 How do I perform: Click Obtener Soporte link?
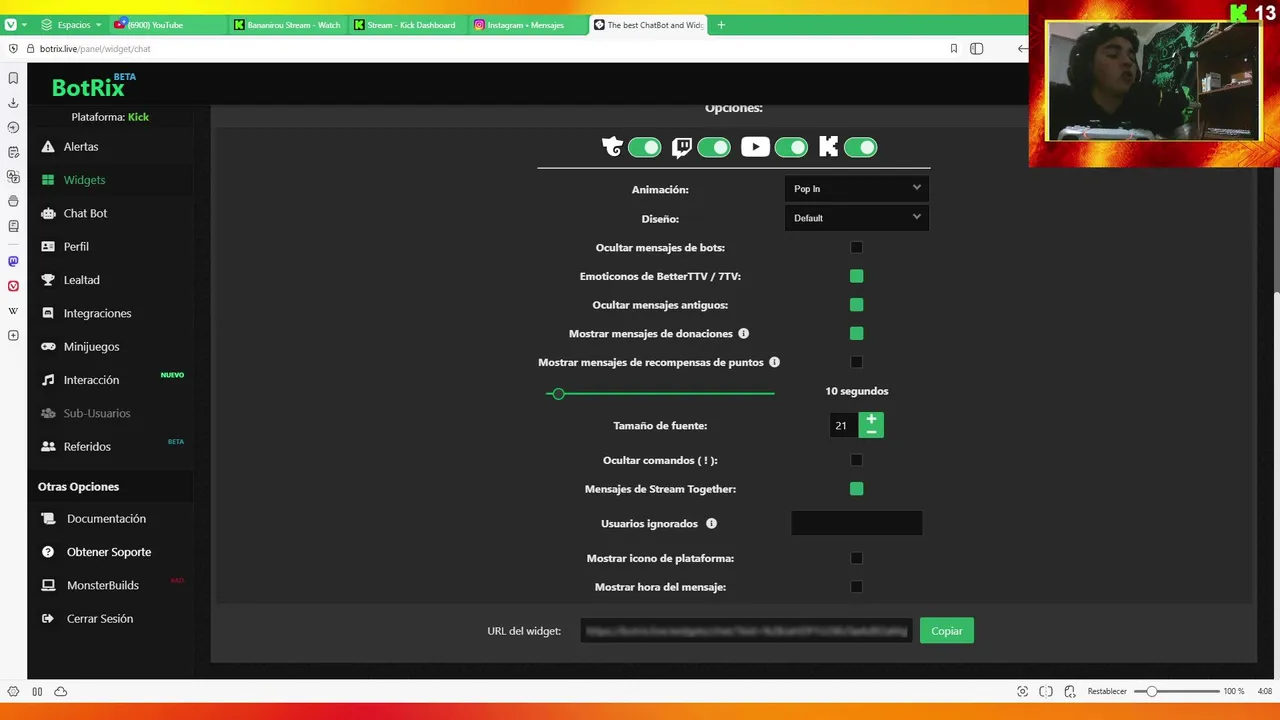tap(109, 552)
